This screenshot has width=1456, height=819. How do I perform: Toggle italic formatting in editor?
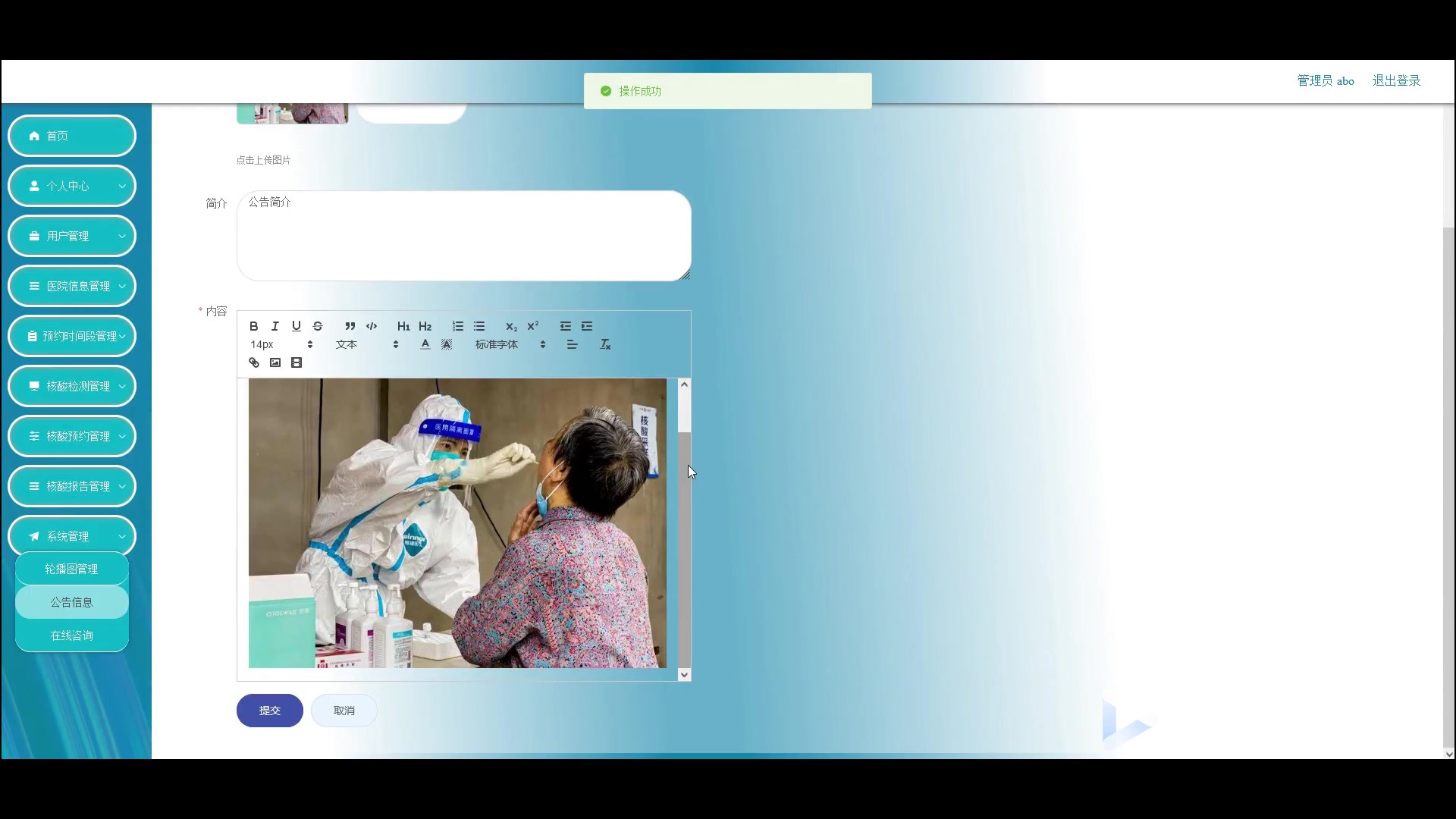[x=275, y=326]
